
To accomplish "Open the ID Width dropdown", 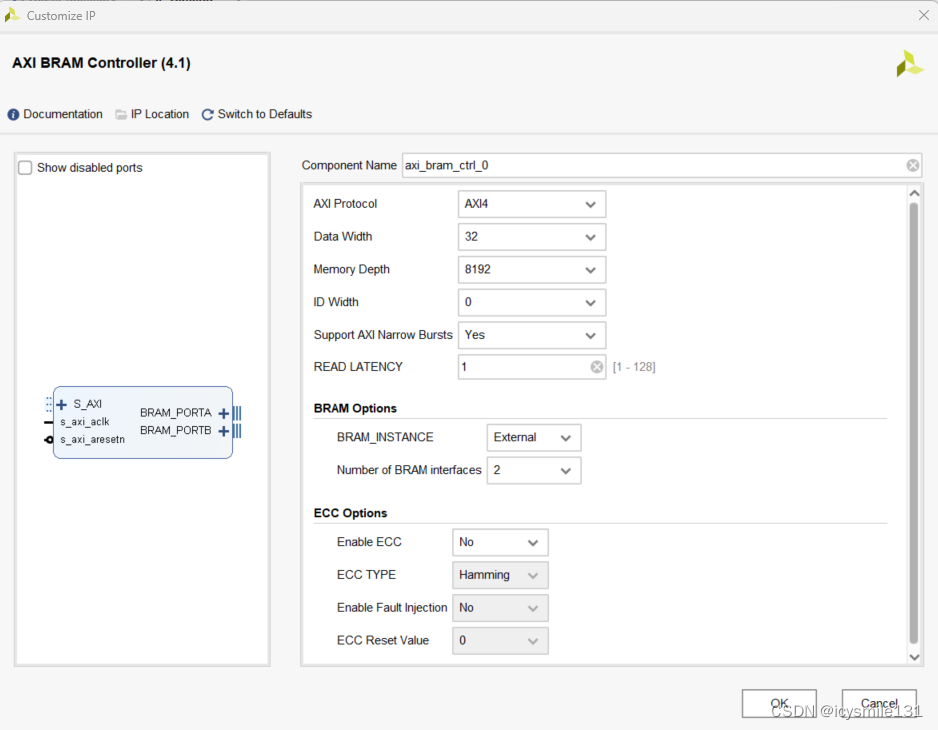I will (532, 302).
